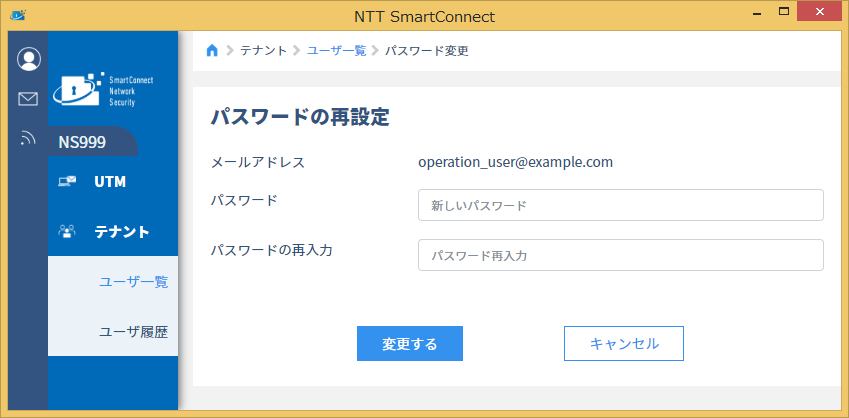
Task: Go to home via breadcrumb house icon
Action: click(212, 51)
